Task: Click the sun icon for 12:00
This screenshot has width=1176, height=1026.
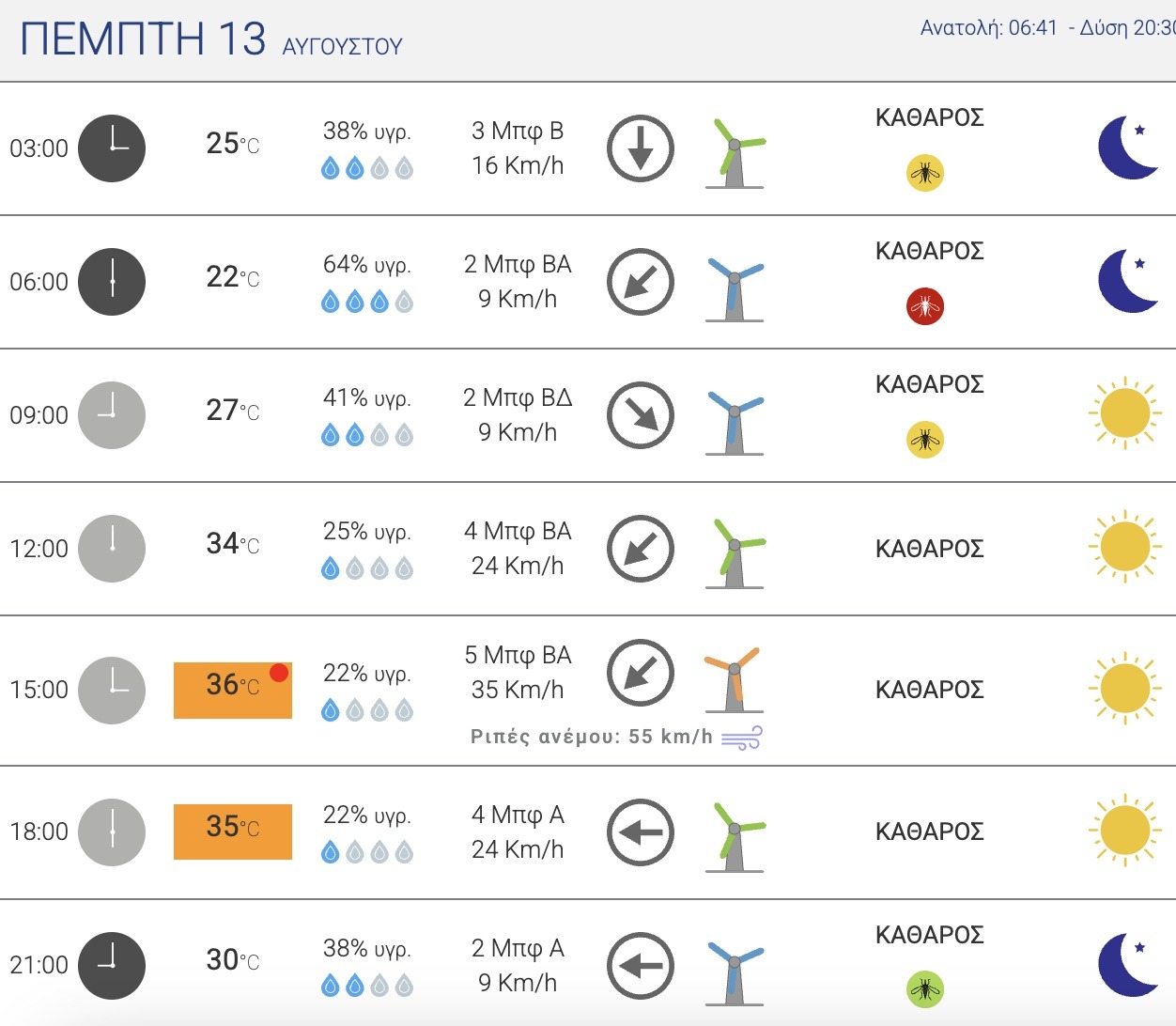Action: click(1125, 547)
